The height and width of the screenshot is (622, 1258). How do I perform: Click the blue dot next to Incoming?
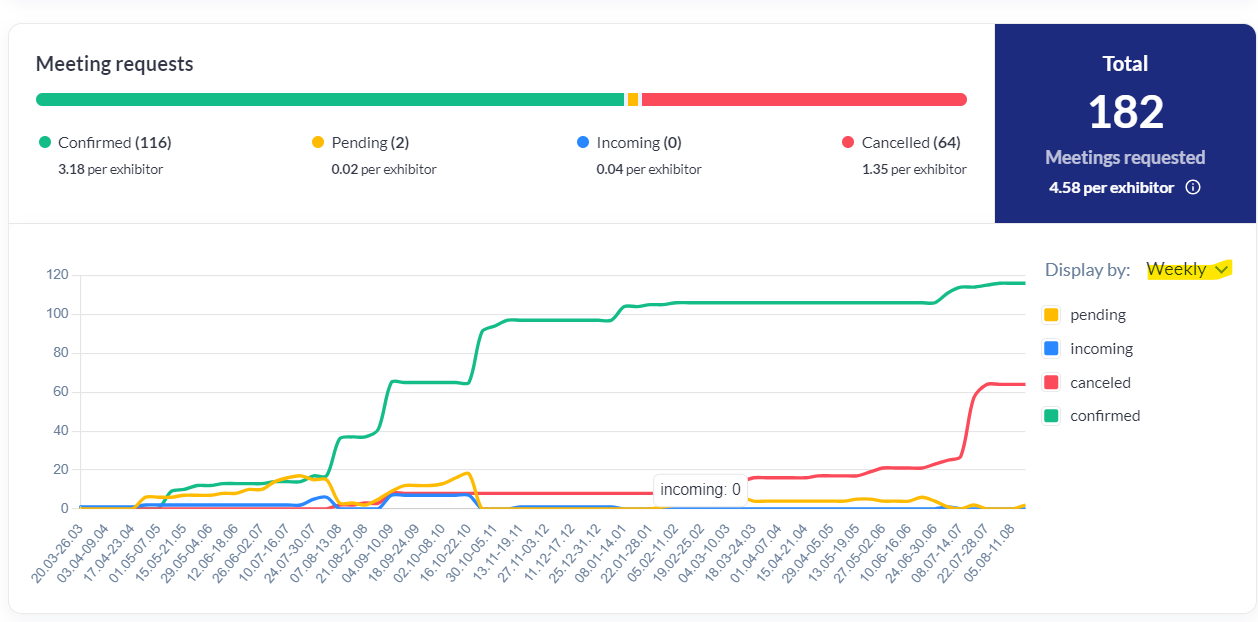coord(583,143)
